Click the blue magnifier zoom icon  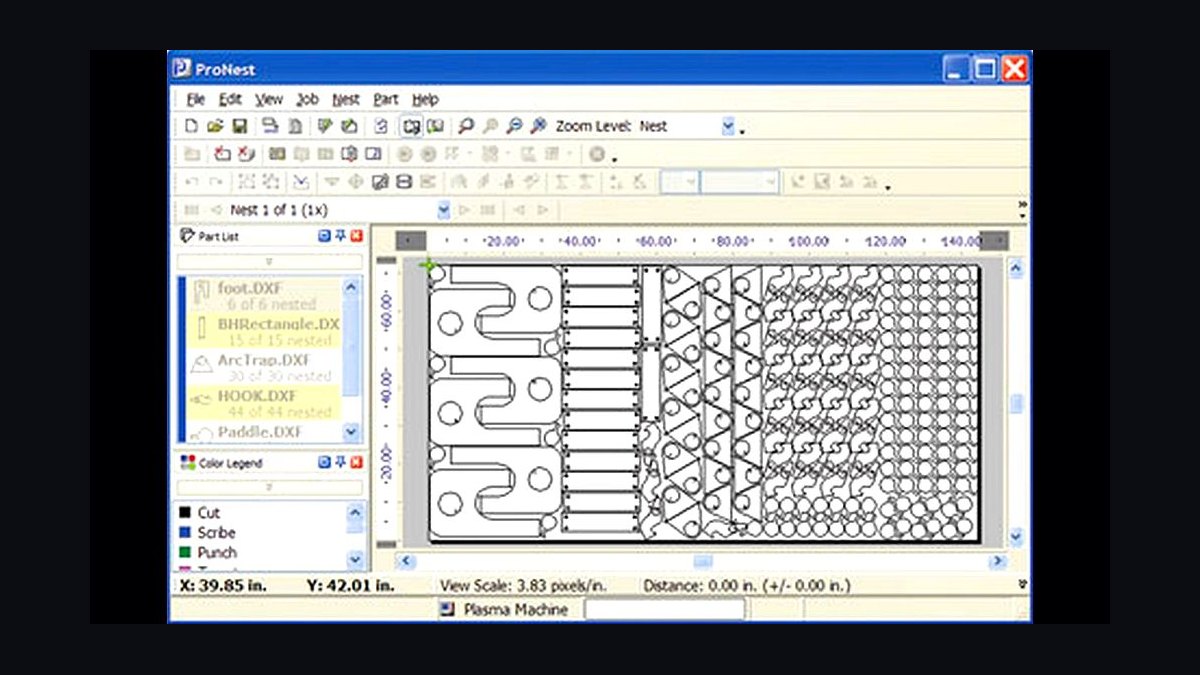tap(514, 126)
